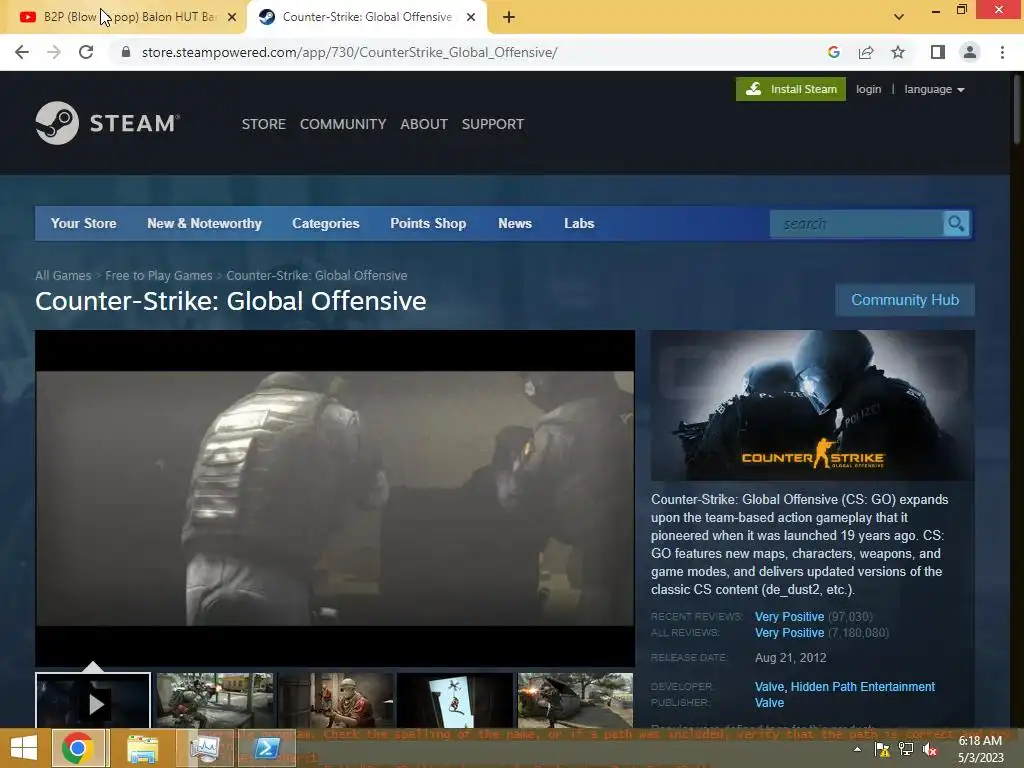Open the browser side panel icon
Screen dimensions: 1024x768
[x=938, y=52]
